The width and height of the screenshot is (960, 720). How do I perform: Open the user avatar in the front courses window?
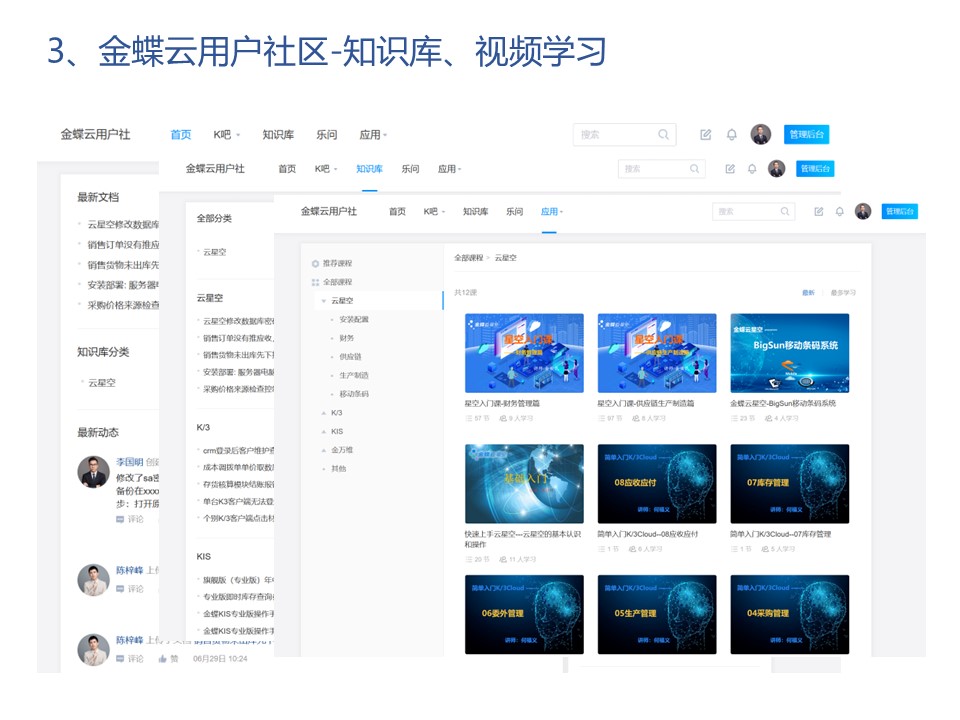[x=863, y=212]
